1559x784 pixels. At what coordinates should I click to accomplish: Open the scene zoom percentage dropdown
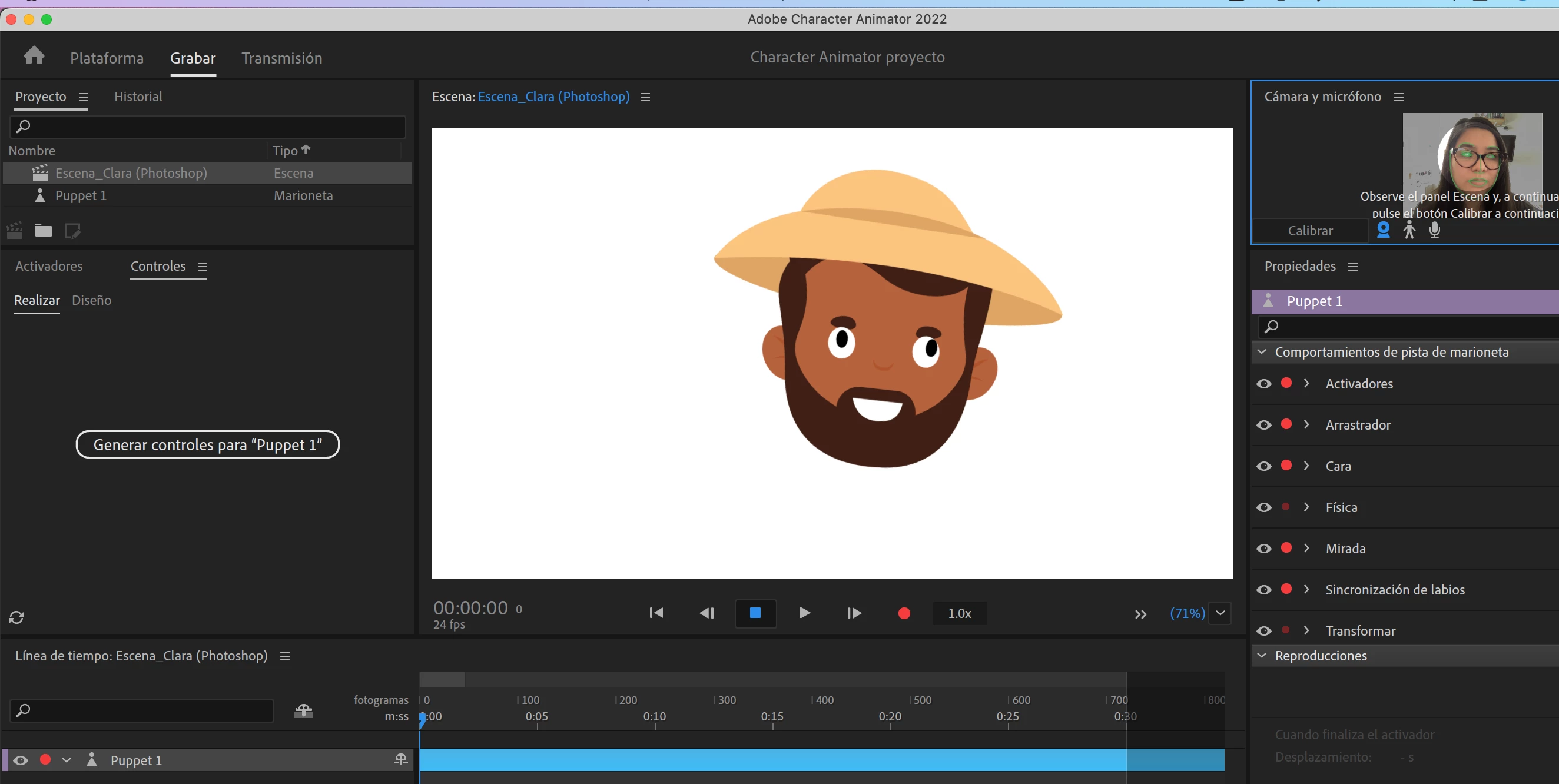1220,613
